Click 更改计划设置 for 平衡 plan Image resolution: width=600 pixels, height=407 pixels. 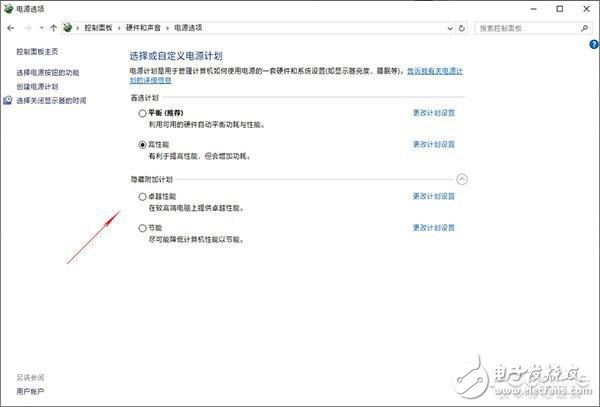coord(434,113)
